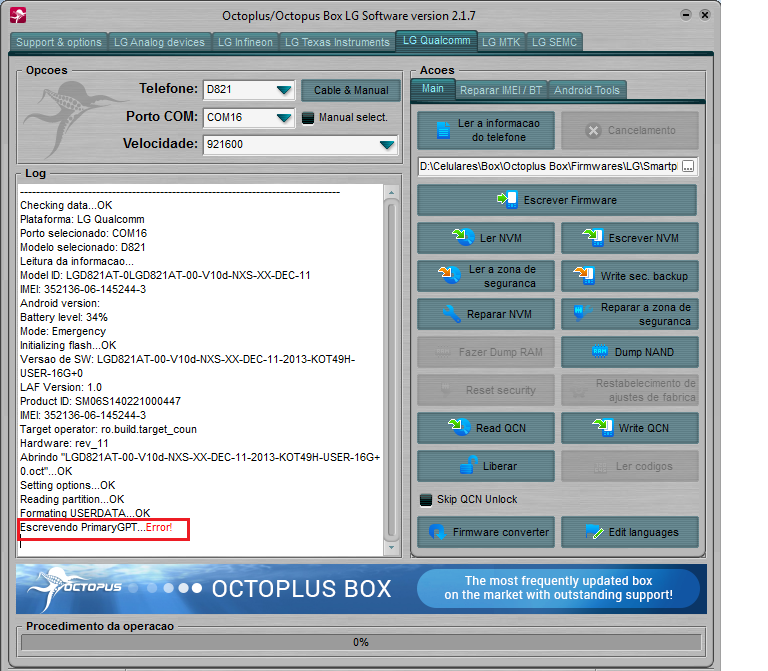The height and width of the screenshot is (671, 768).
Task: Click log line 'Battery level: 34%'
Action: point(64,317)
